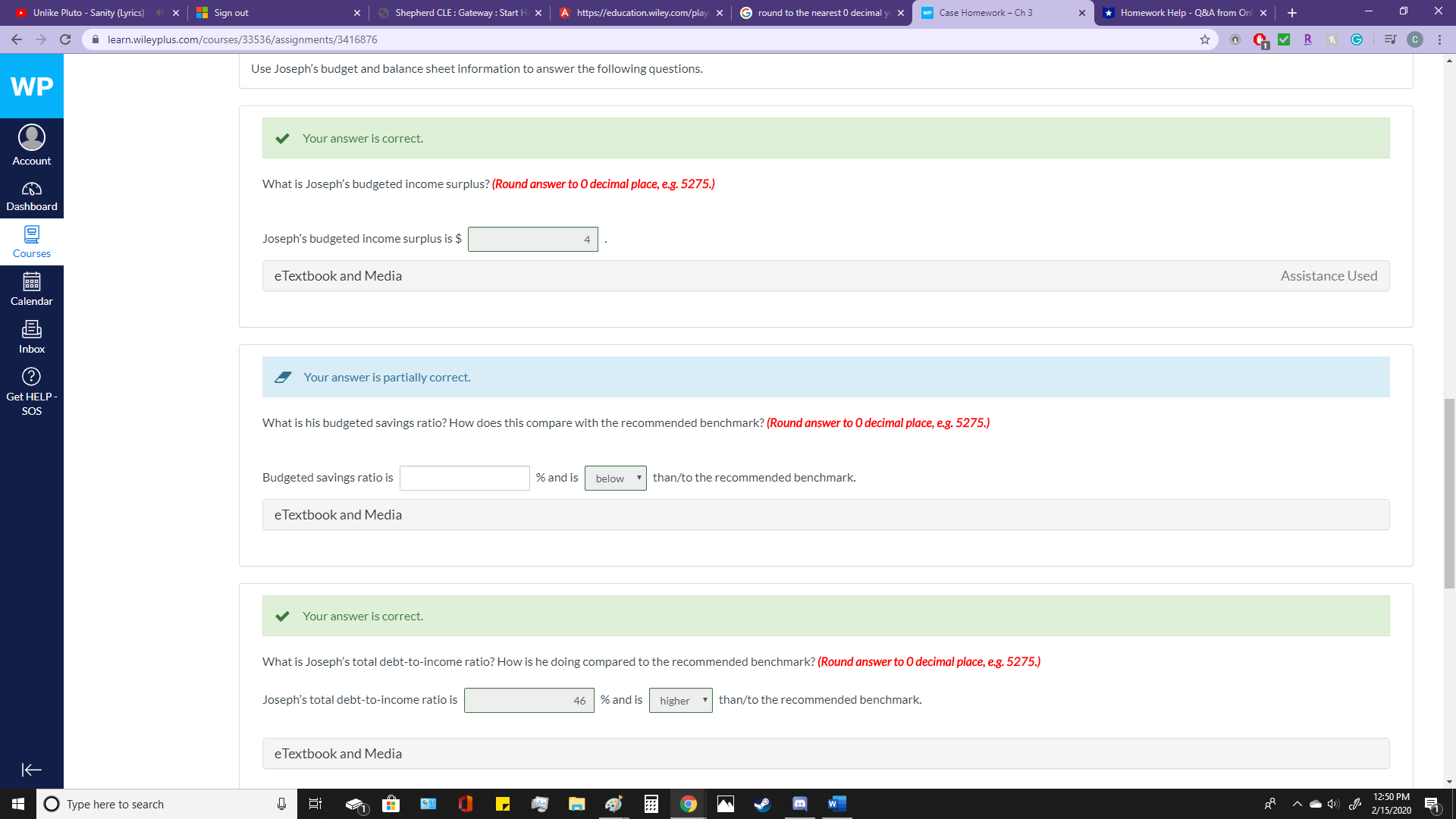The width and height of the screenshot is (1456, 819).
Task: Open the Account sidebar icon
Action: pos(31,145)
